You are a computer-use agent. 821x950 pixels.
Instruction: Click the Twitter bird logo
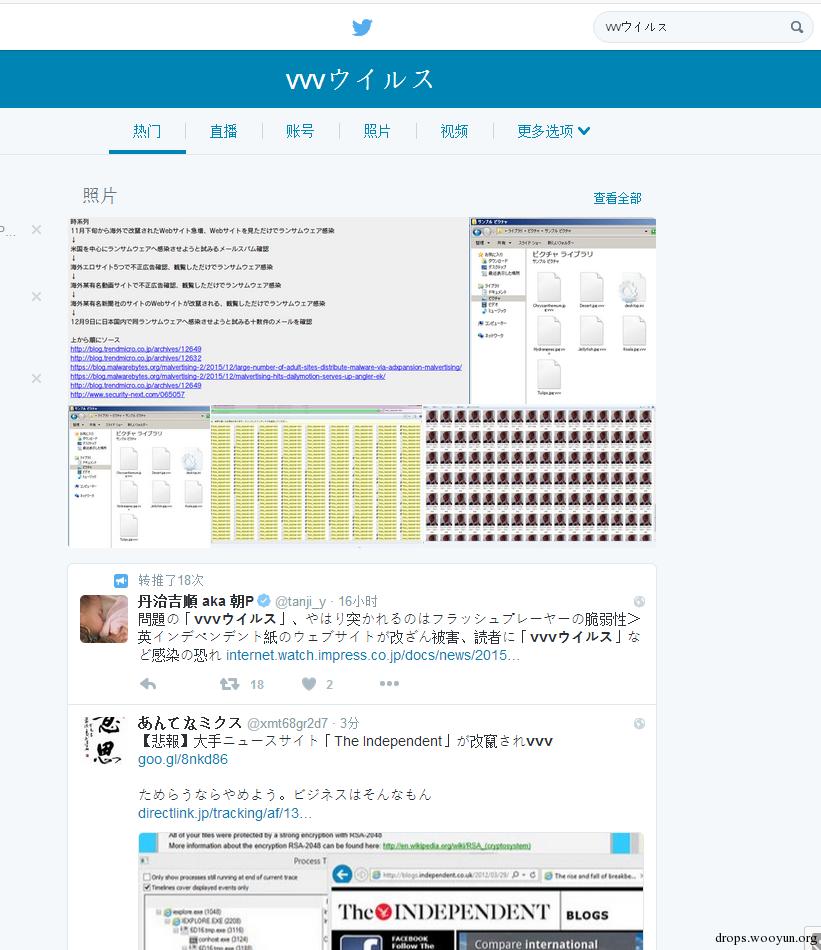(x=362, y=27)
